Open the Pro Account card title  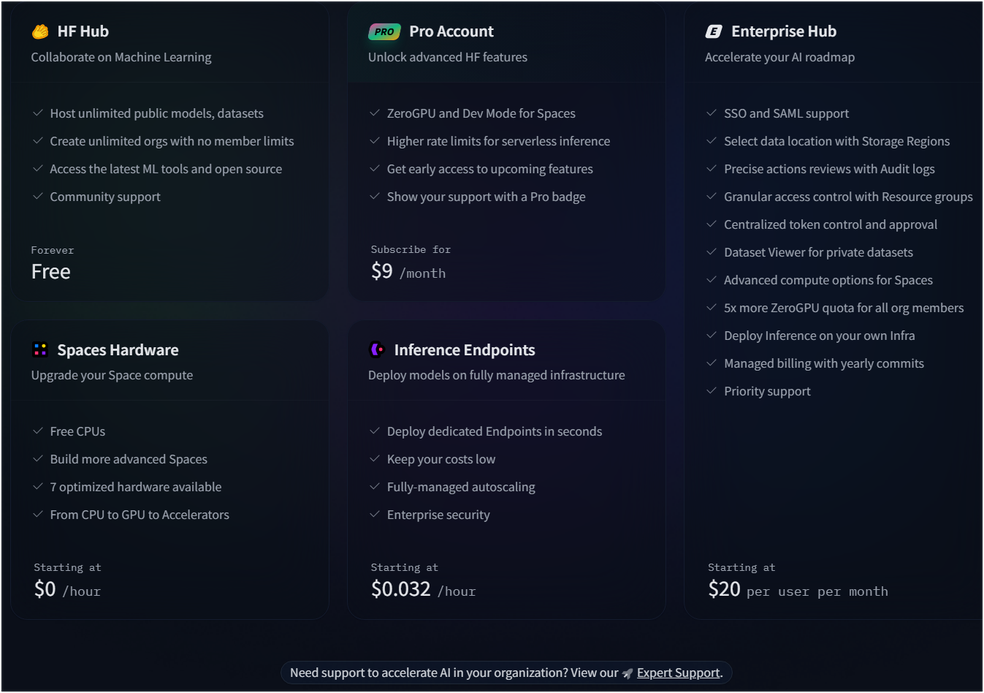451,32
